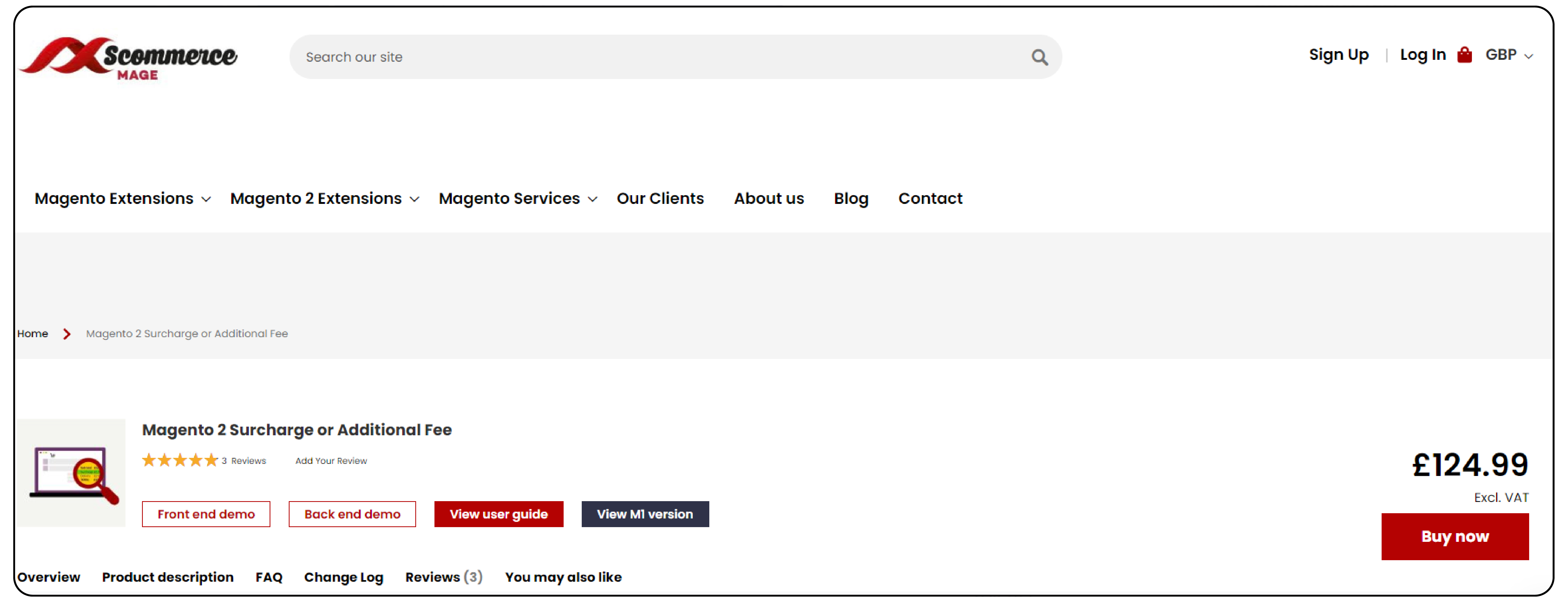The image size is (1568, 604).
Task: Open the GBP currency dropdown
Action: point(1509,55)
